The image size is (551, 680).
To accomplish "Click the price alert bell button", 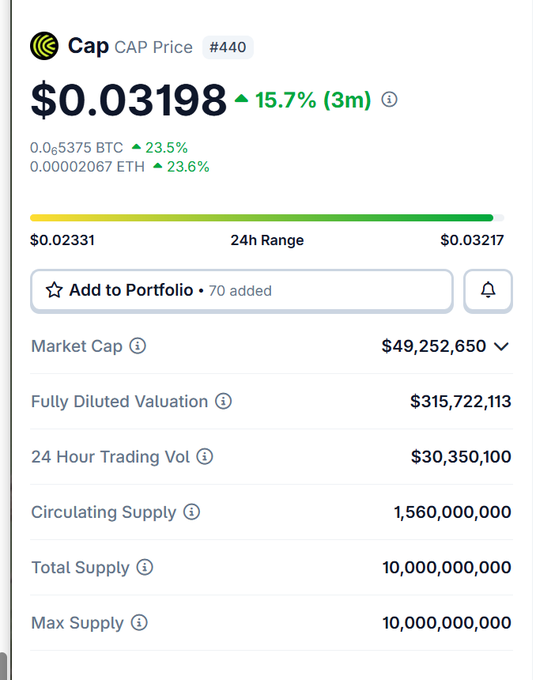I will click(488, 290).
